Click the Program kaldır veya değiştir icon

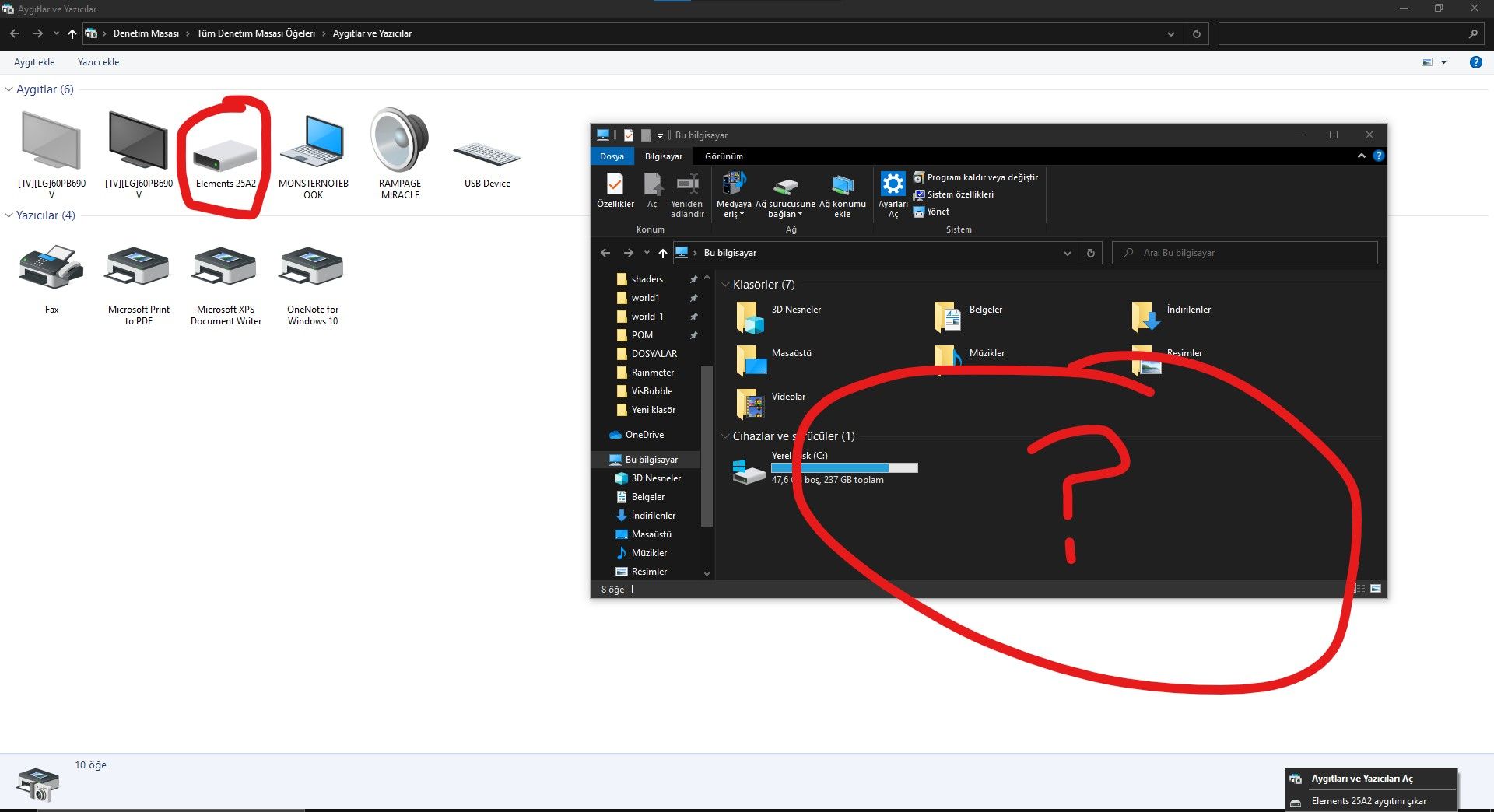click(x=919, y=177)
